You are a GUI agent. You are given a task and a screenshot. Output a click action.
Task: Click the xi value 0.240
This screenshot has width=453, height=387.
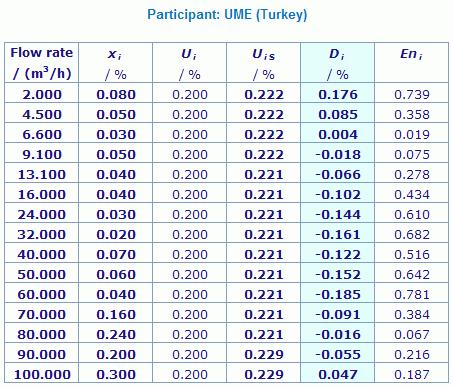pos(116,335)
